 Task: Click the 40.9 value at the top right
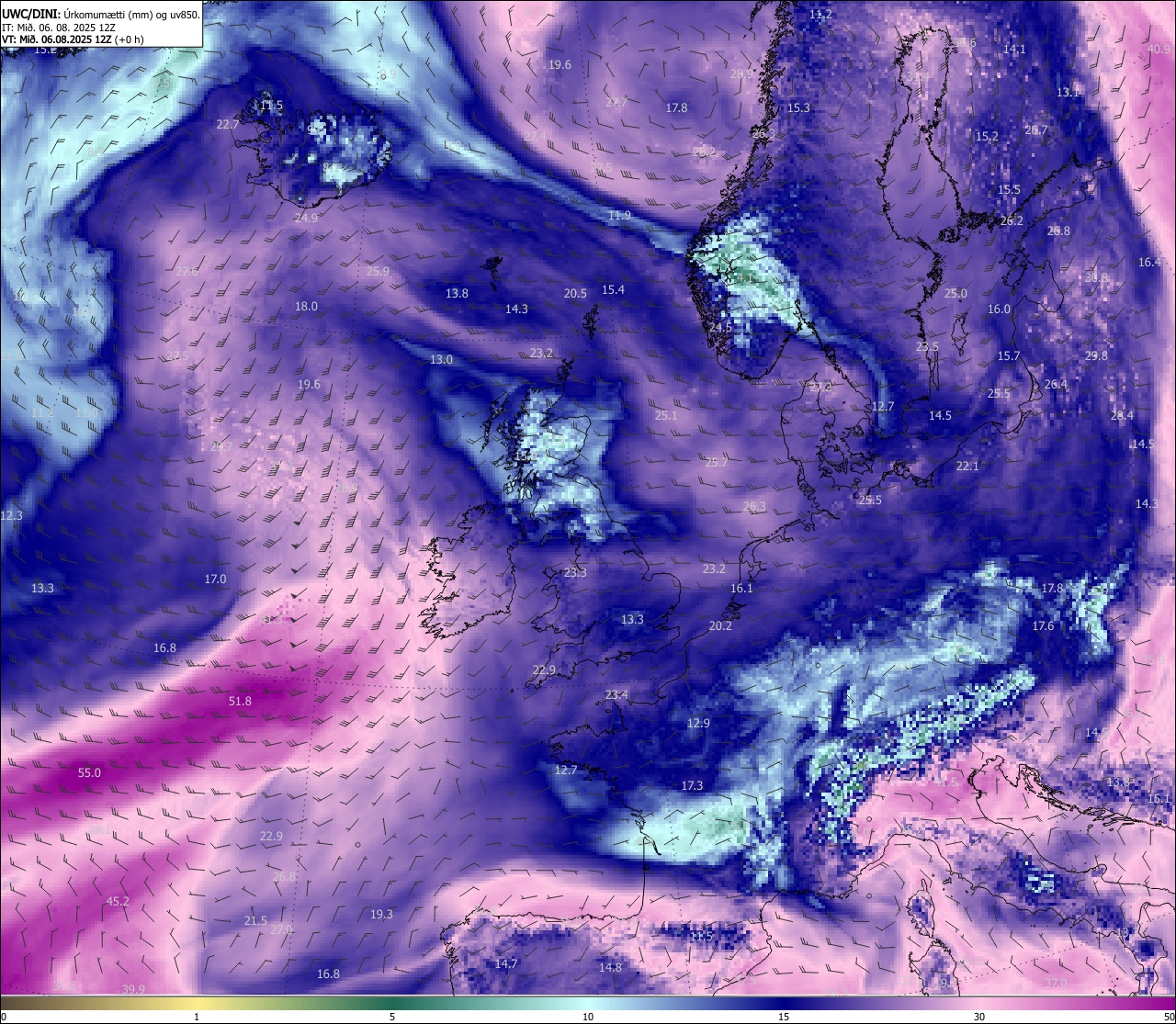click(1159, 49)
